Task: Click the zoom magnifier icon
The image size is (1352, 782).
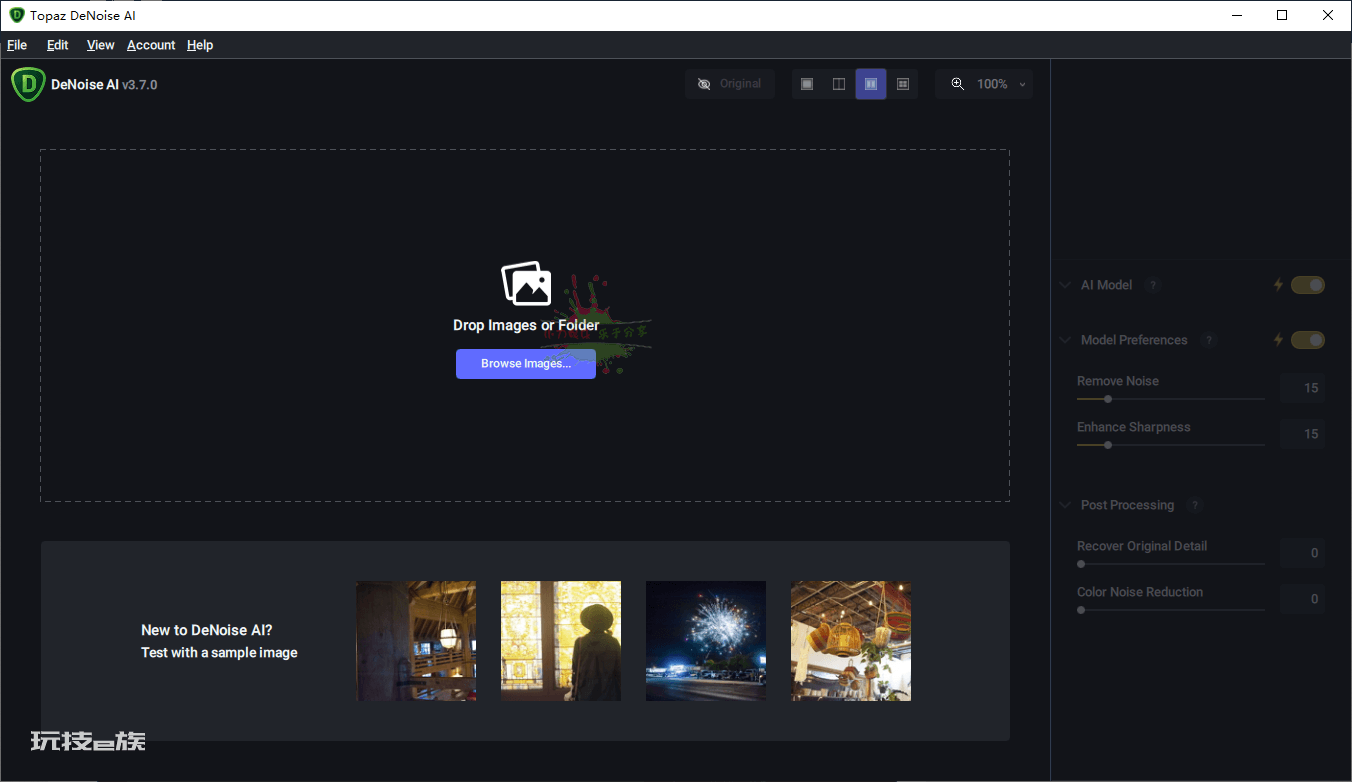Action: [x=958, y=84]
